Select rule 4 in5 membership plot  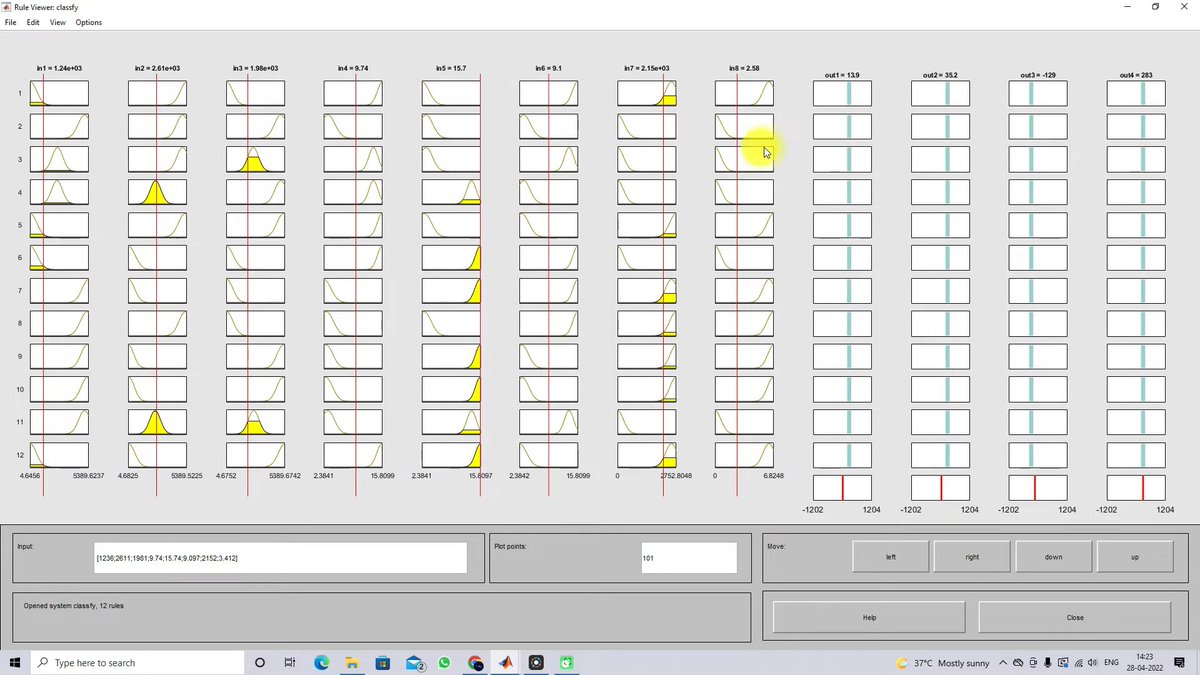451,192
